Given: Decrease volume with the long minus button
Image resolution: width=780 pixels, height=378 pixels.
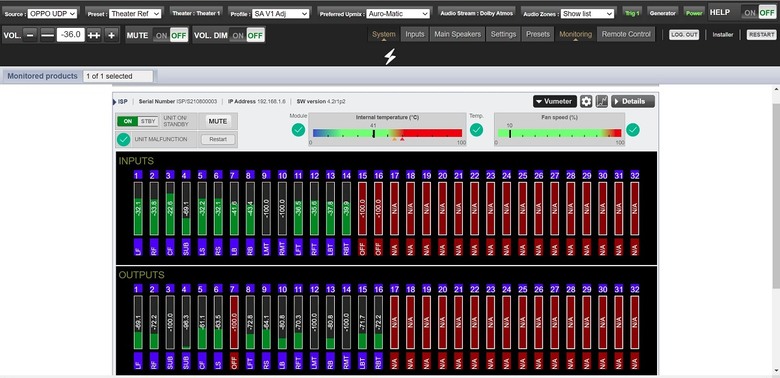Looking at the screenshot, I should point(47,35).
